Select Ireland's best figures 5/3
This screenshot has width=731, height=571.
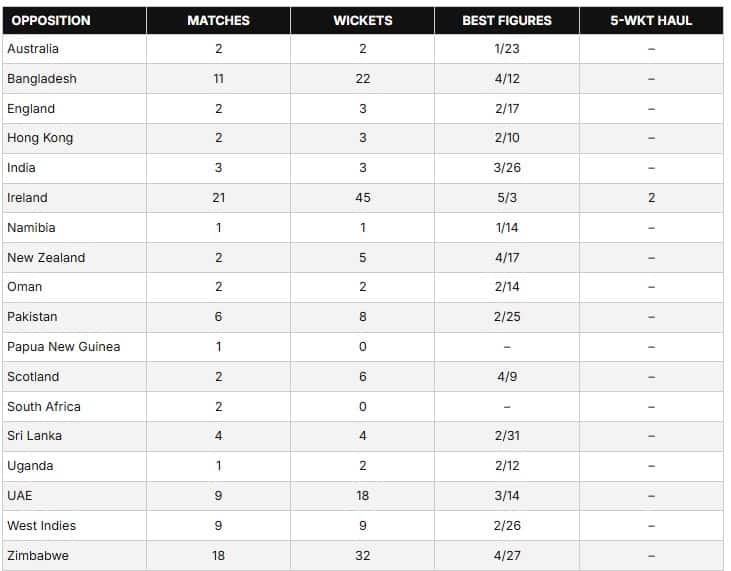[506, 198]
